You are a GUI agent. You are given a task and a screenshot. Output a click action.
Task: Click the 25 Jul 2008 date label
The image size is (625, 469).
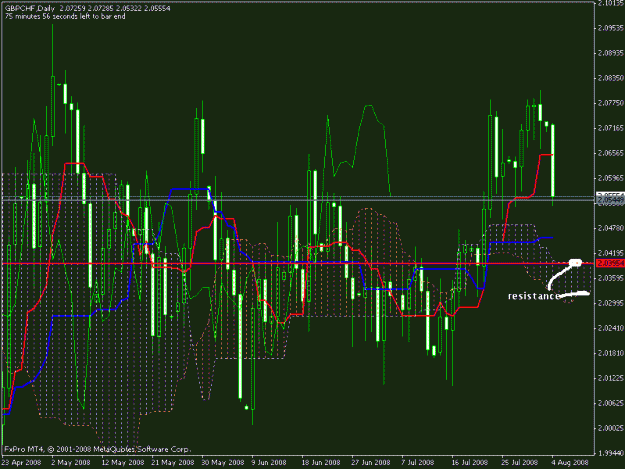click(520, 462)
